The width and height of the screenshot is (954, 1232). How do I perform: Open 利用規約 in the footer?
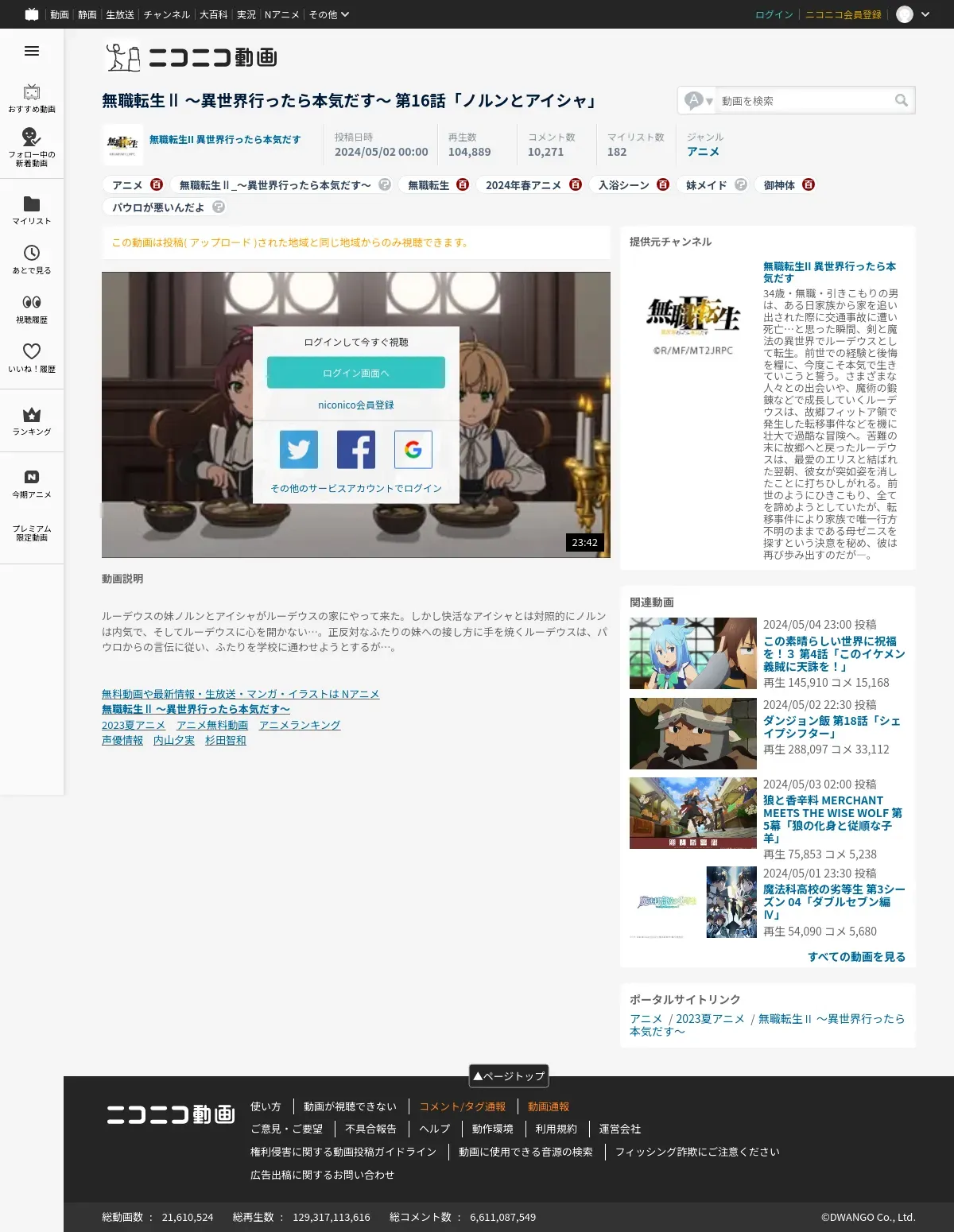click(x=556, y=1129)
